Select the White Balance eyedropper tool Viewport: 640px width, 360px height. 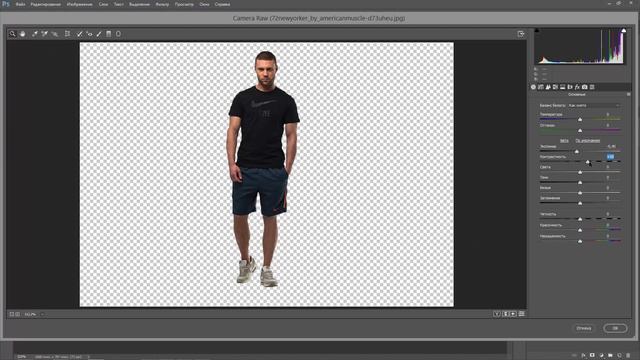click(35, 34)
